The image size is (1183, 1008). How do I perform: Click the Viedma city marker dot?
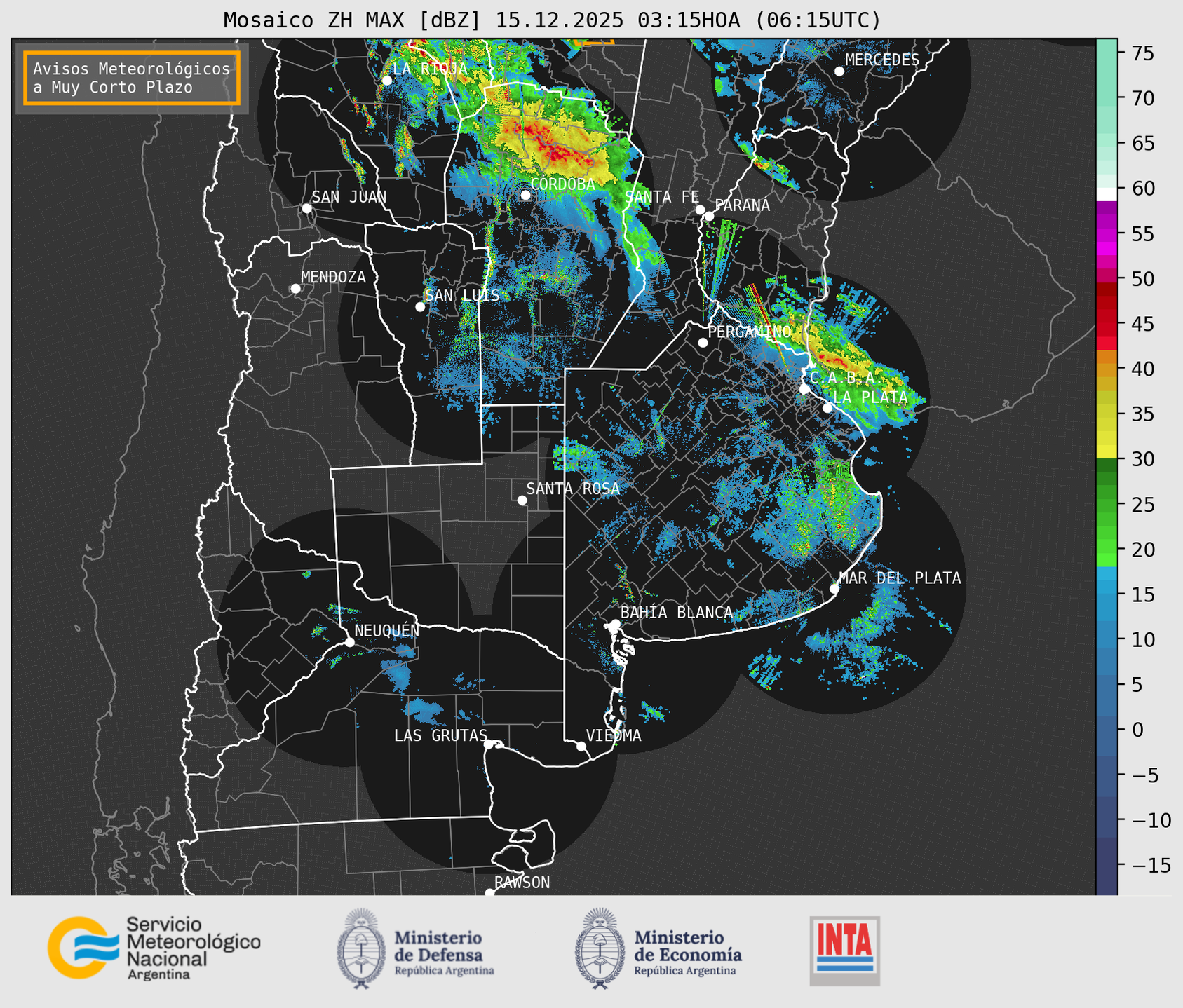[x=581, y=746]
